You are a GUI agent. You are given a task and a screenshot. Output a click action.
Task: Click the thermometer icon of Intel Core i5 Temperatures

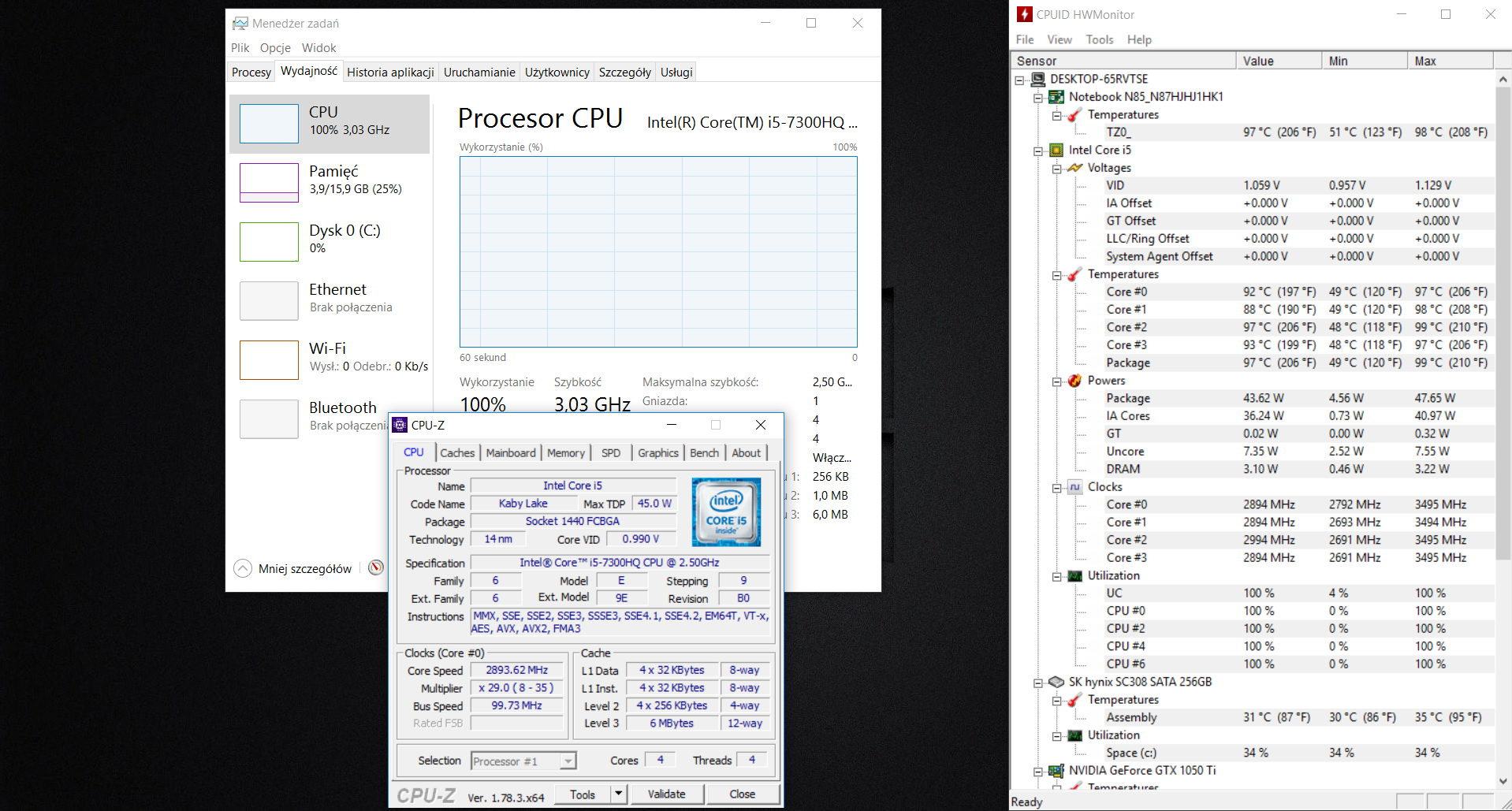pyautogui.click(x=1074, y=274)
